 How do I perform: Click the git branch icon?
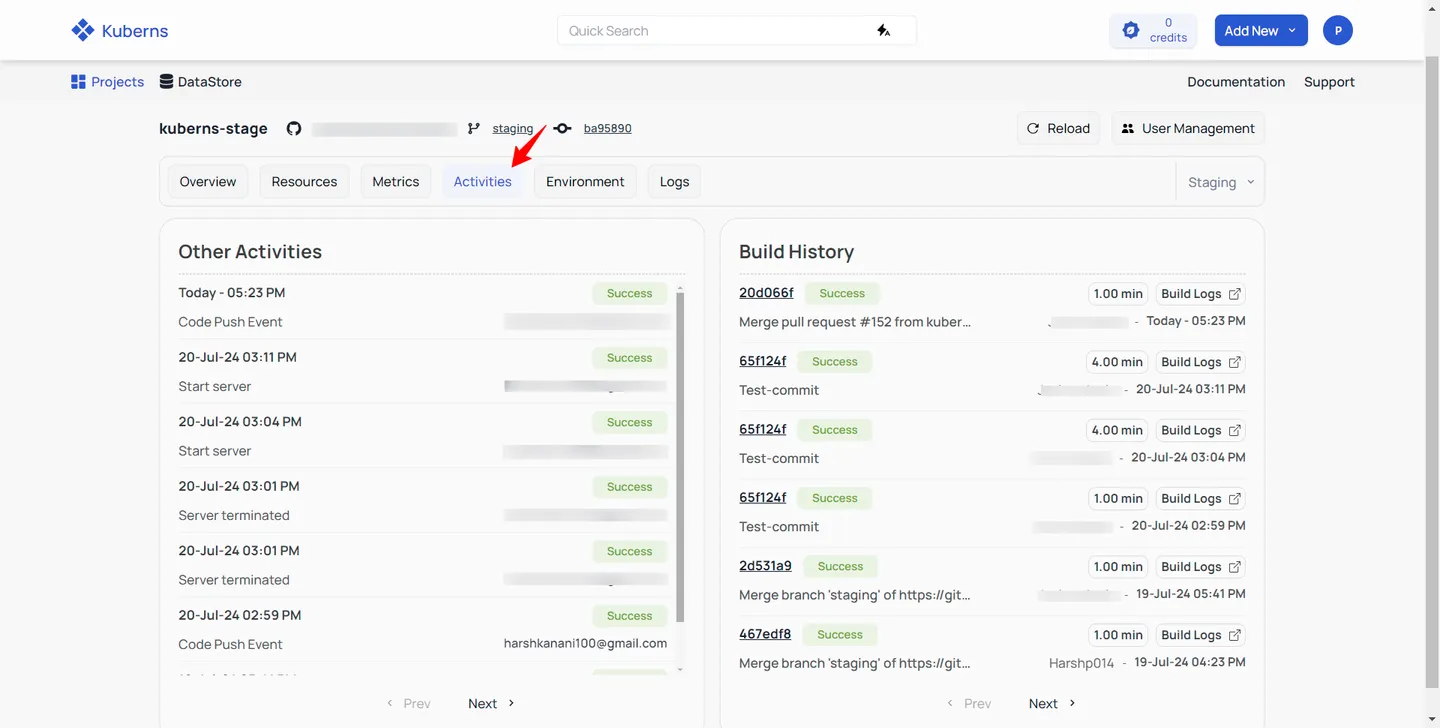474,128
